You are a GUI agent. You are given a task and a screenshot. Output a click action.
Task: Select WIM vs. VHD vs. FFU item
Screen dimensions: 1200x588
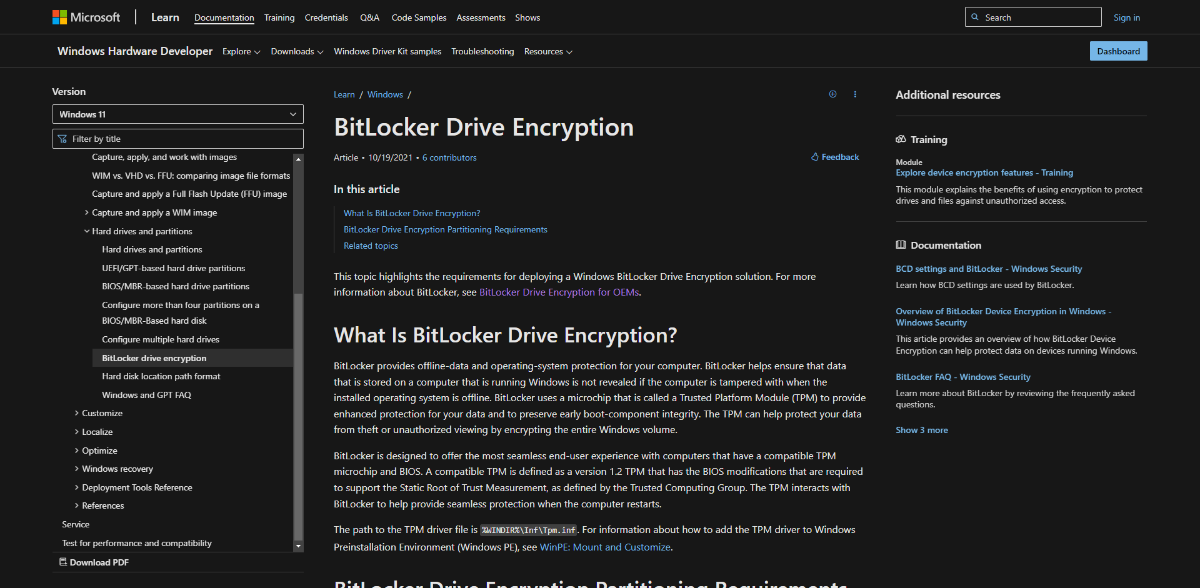191,176
